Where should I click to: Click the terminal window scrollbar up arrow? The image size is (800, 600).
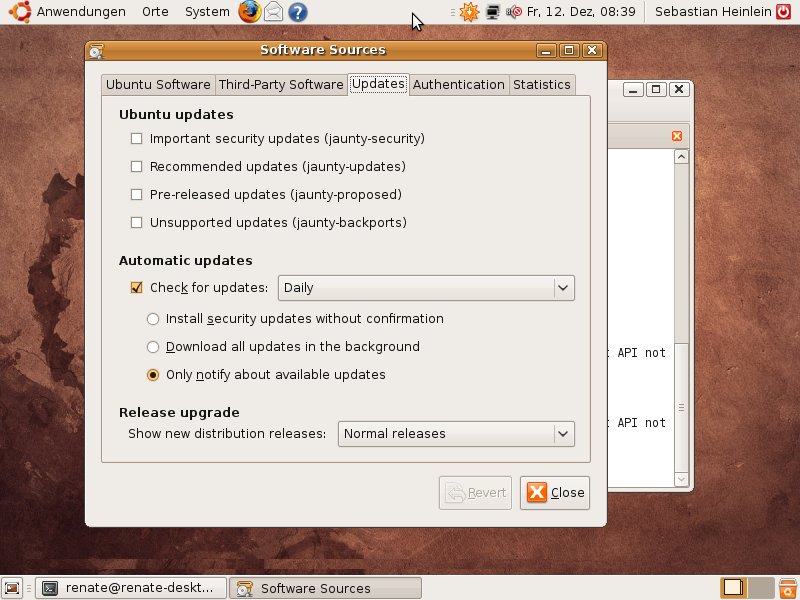click(x=681, y=157)
